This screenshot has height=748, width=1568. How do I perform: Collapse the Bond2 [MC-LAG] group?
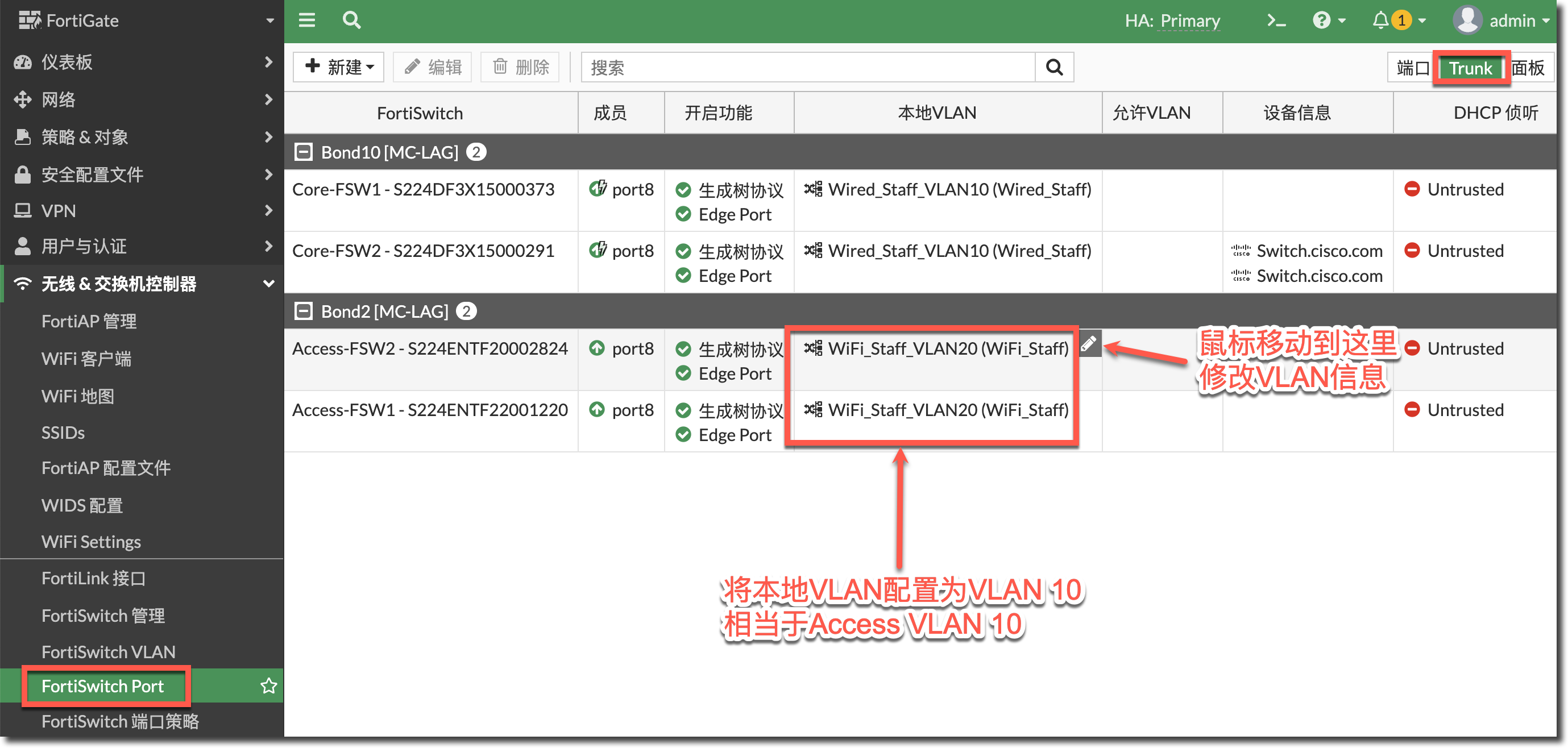303,311
